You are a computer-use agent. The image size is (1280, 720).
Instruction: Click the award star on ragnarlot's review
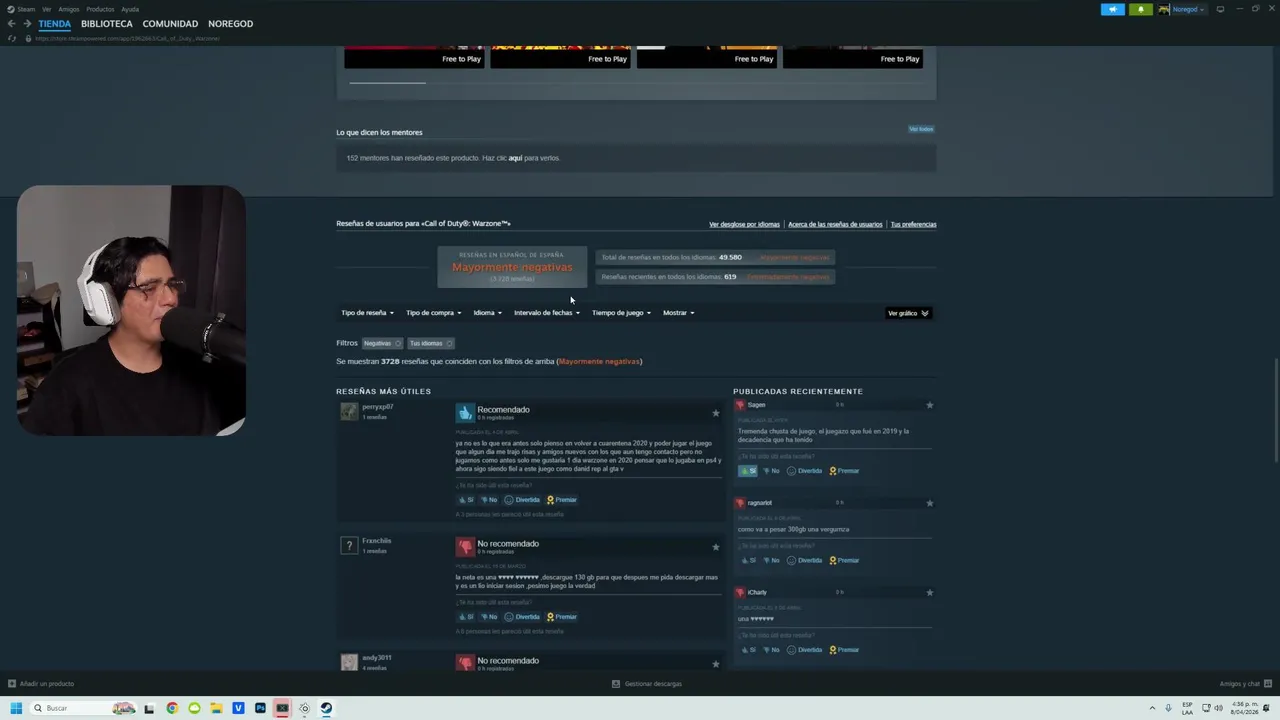pos(930,503)
